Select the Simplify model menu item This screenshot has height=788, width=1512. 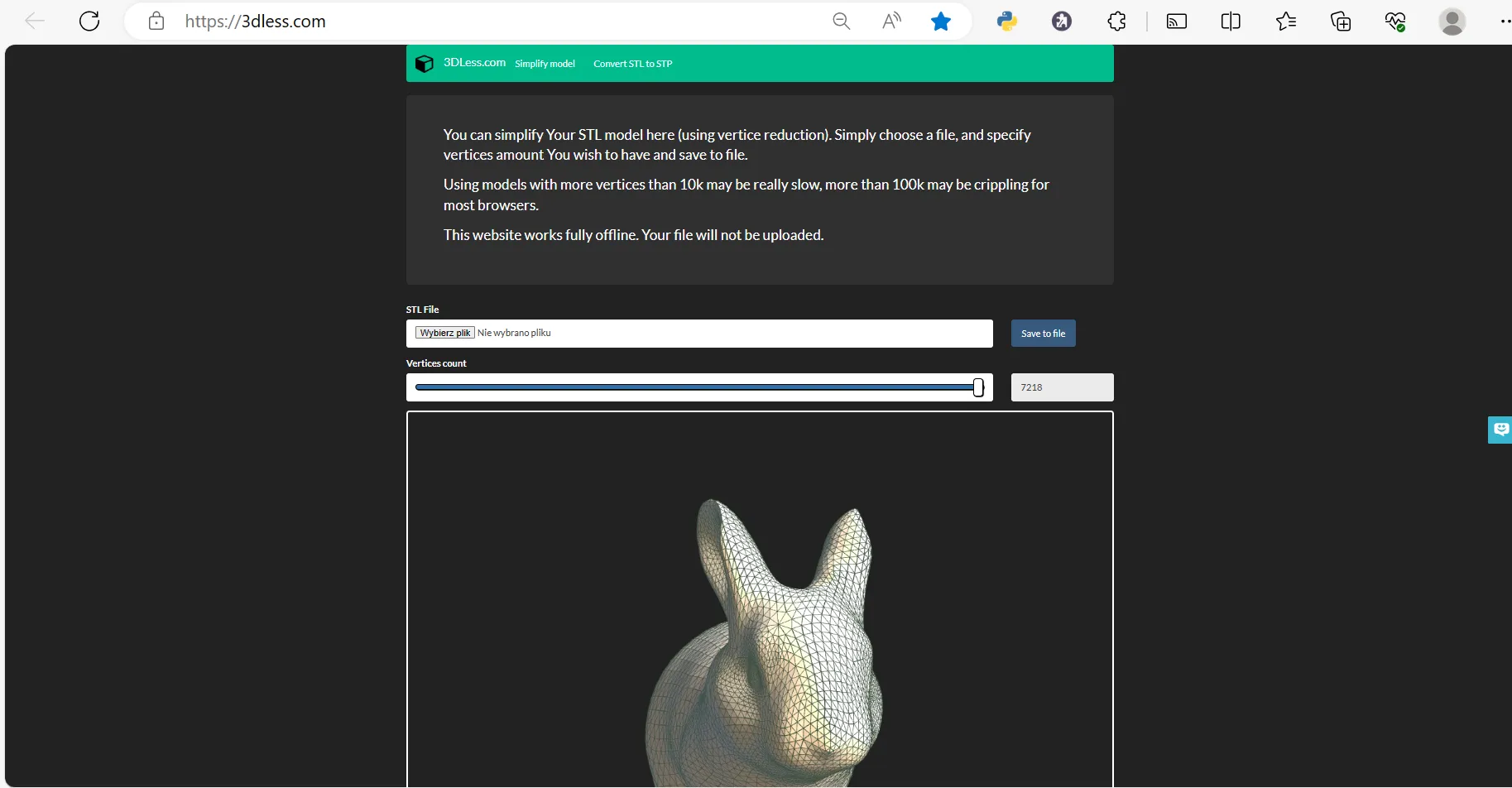[545, 63]
